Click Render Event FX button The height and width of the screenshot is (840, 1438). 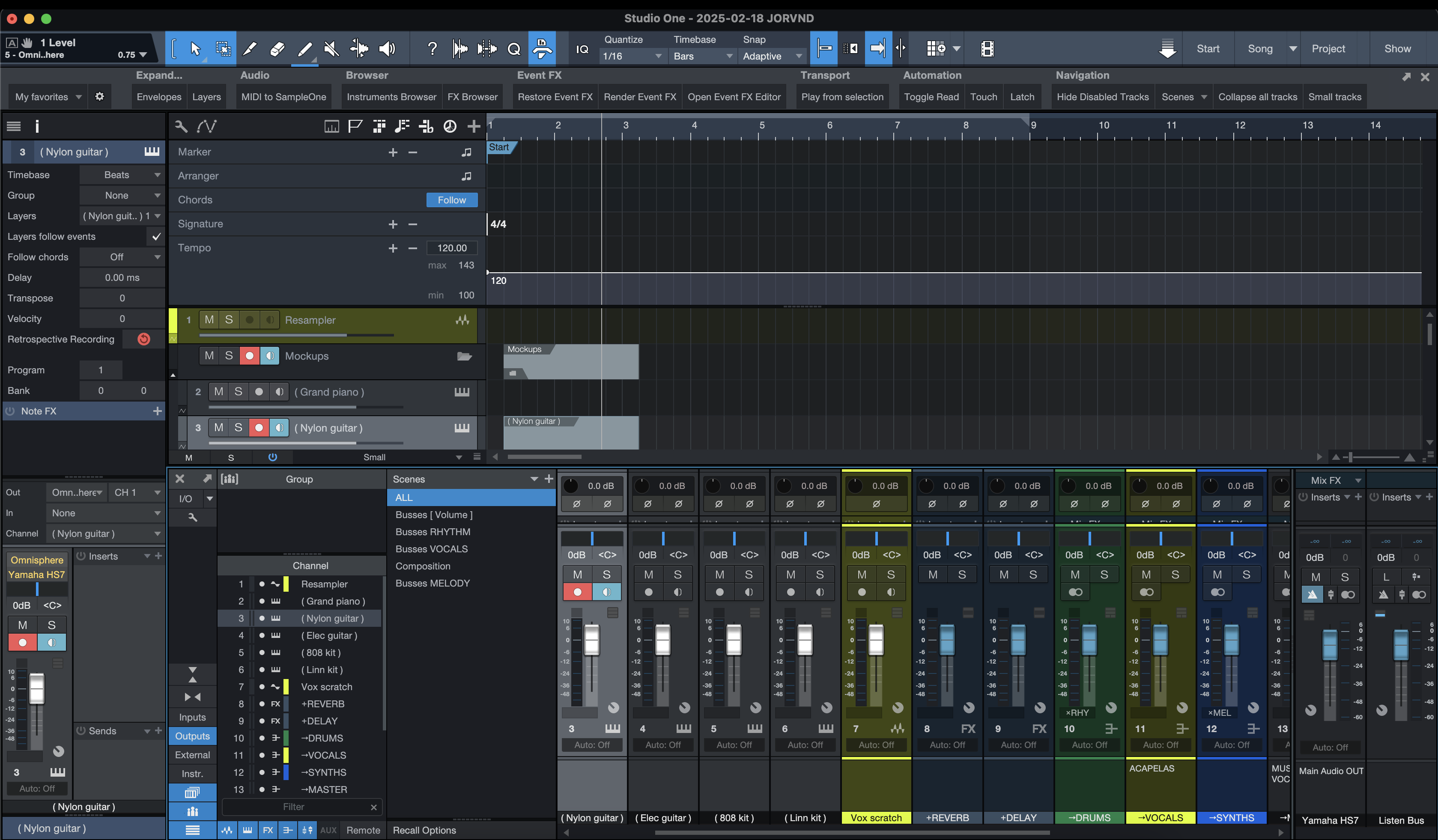pyautogui.click(x=640, y=96)
